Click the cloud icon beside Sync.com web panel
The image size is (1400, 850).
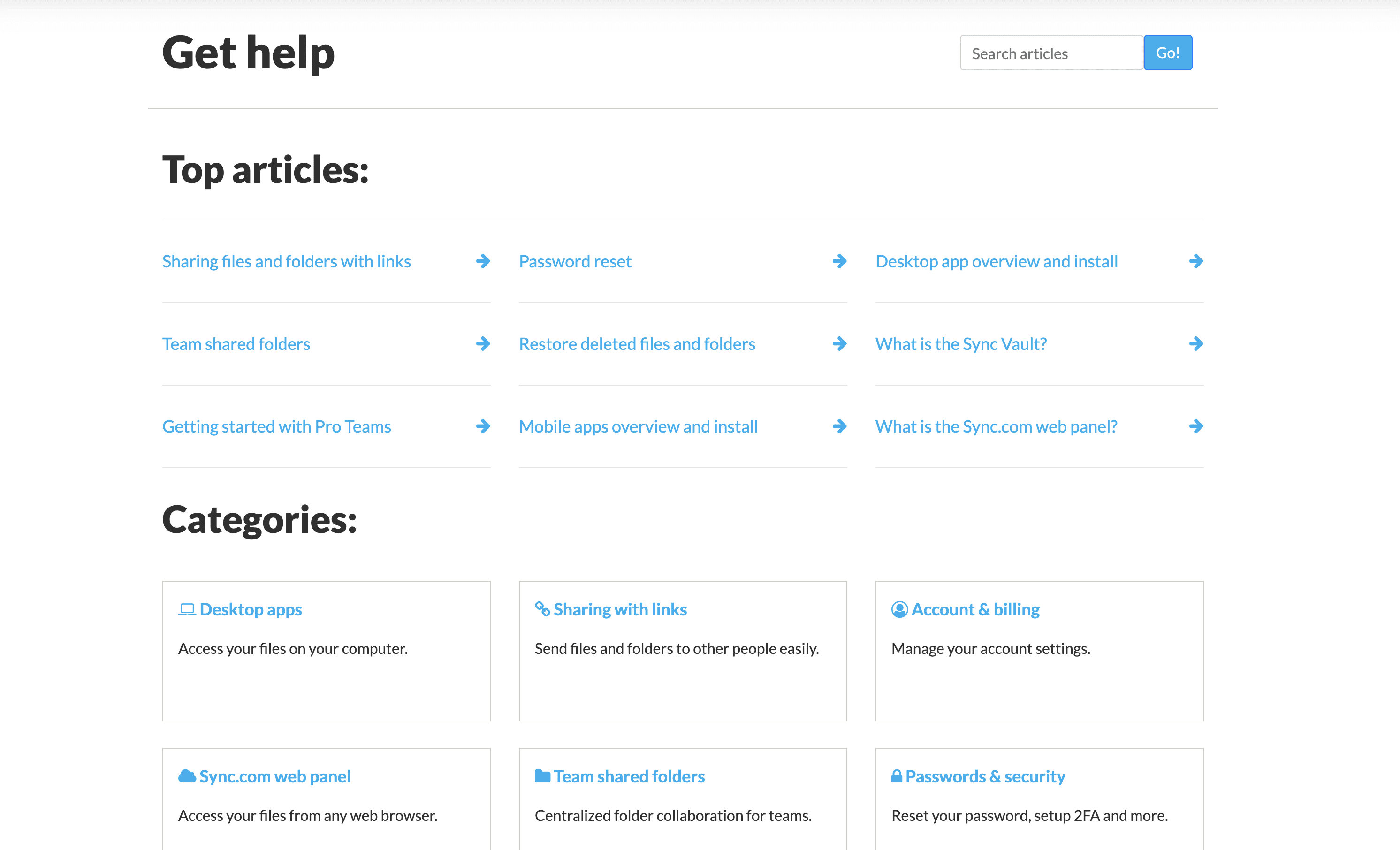187,776
